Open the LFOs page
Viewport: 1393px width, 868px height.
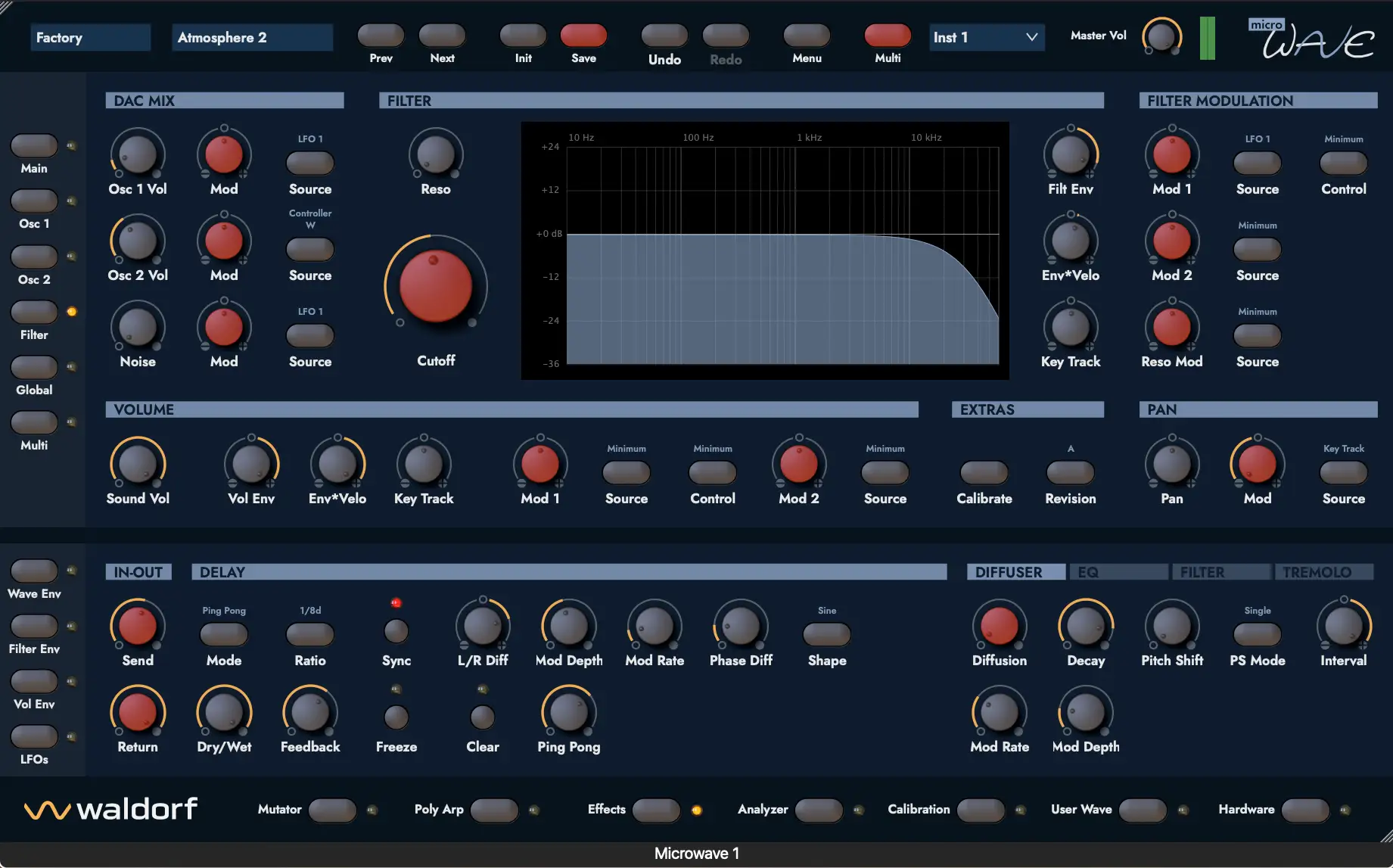(x=34, y=736)
